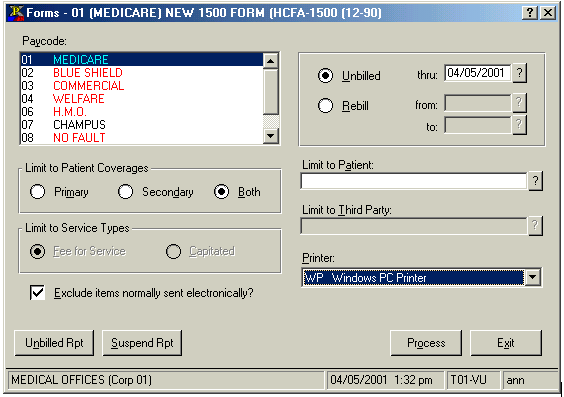The width and height of the screenshot is (564, 397).
Task: Click the Unbilled Rpt button
Action: pos(54,343)
